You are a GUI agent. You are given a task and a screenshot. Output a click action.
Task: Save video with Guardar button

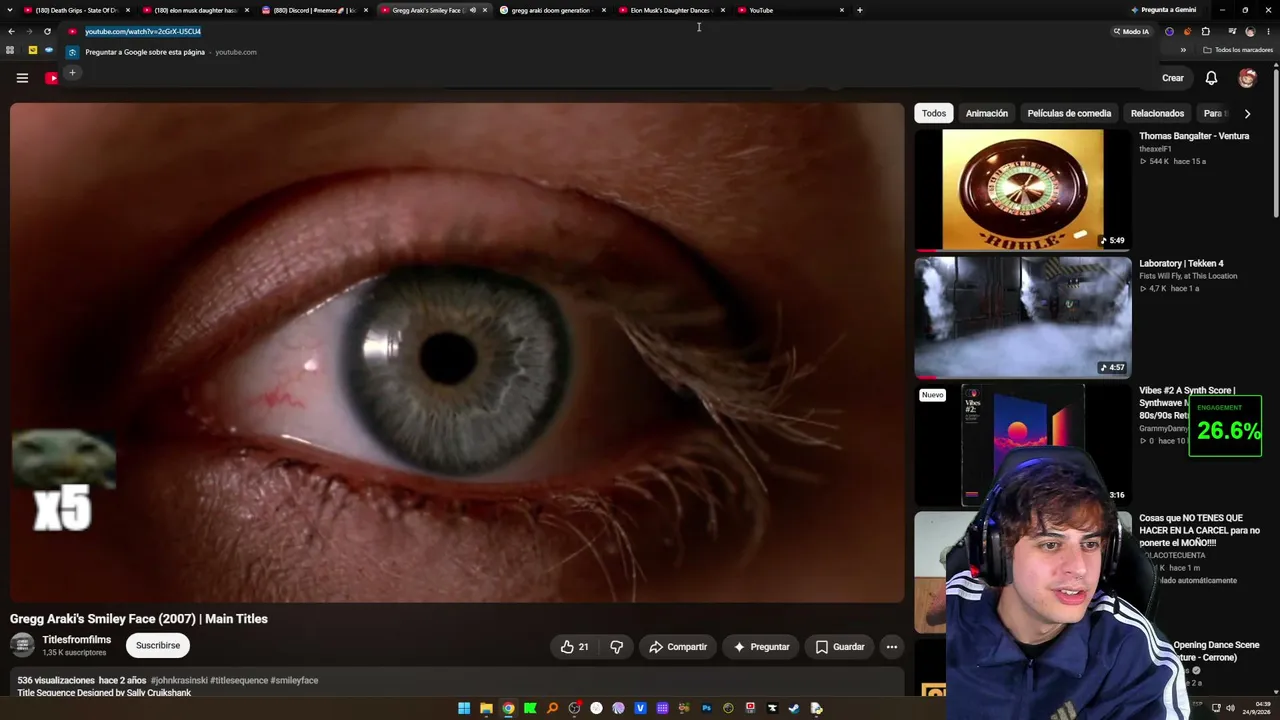point(840,647)
